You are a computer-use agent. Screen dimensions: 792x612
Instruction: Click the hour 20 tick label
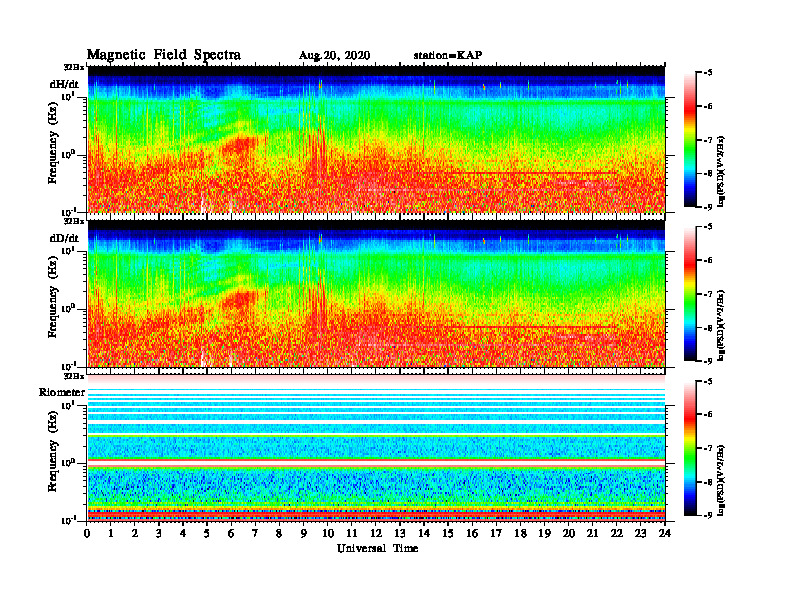click(568, 533)
